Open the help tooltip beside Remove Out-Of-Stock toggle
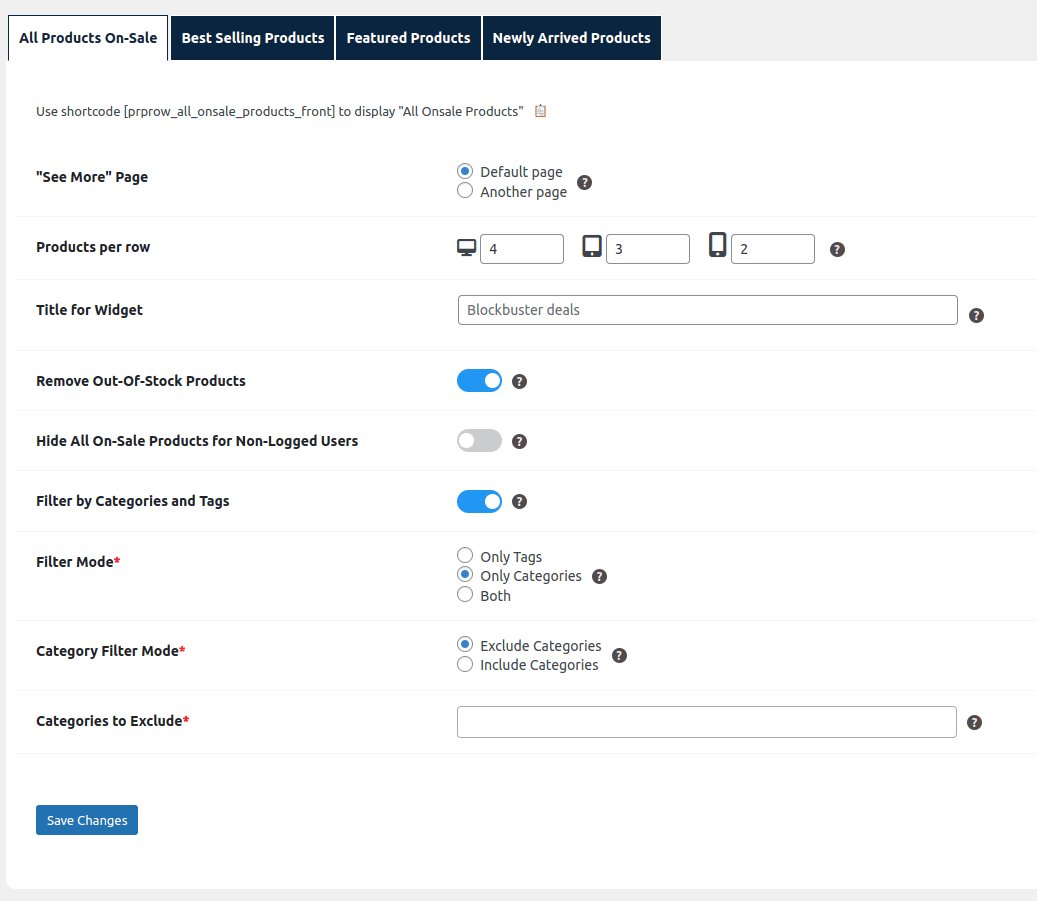Image resolution: width=1037 pixels, height=901 pixels. click(519, 380)
